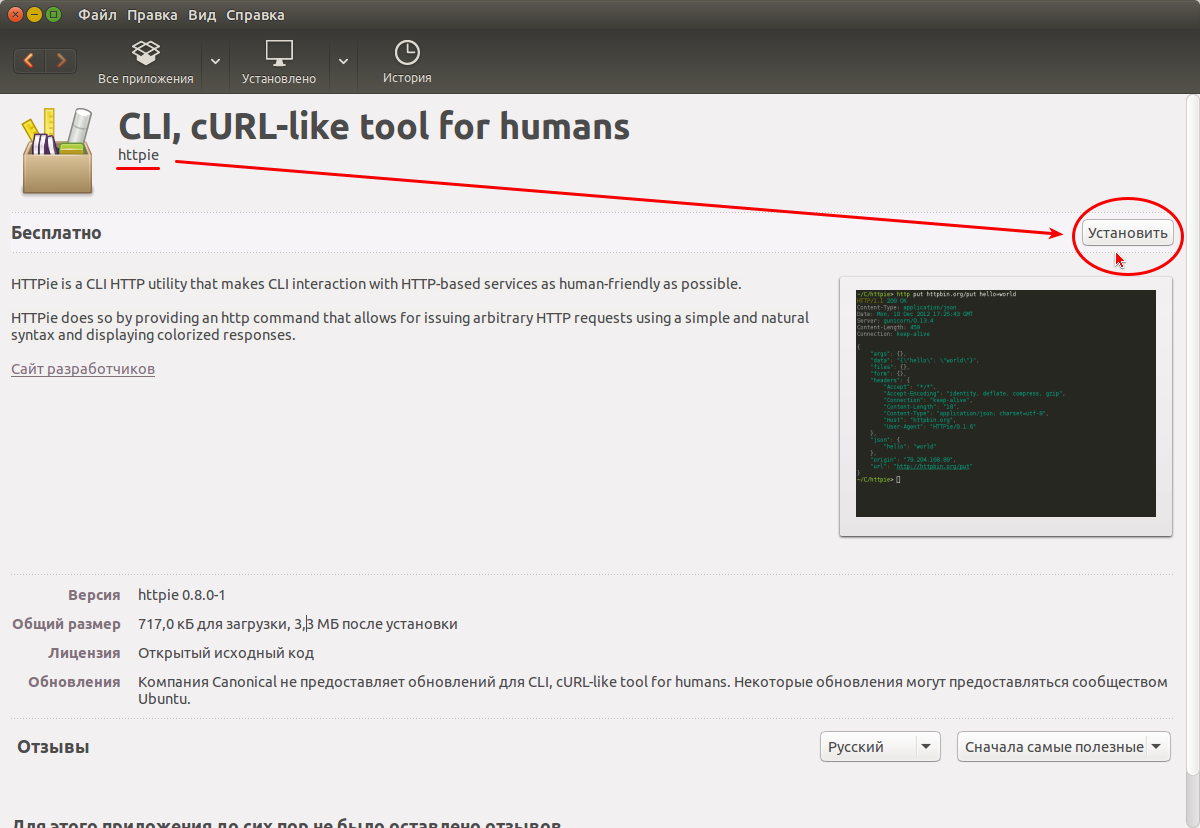Open the История section

coord(407,62)
